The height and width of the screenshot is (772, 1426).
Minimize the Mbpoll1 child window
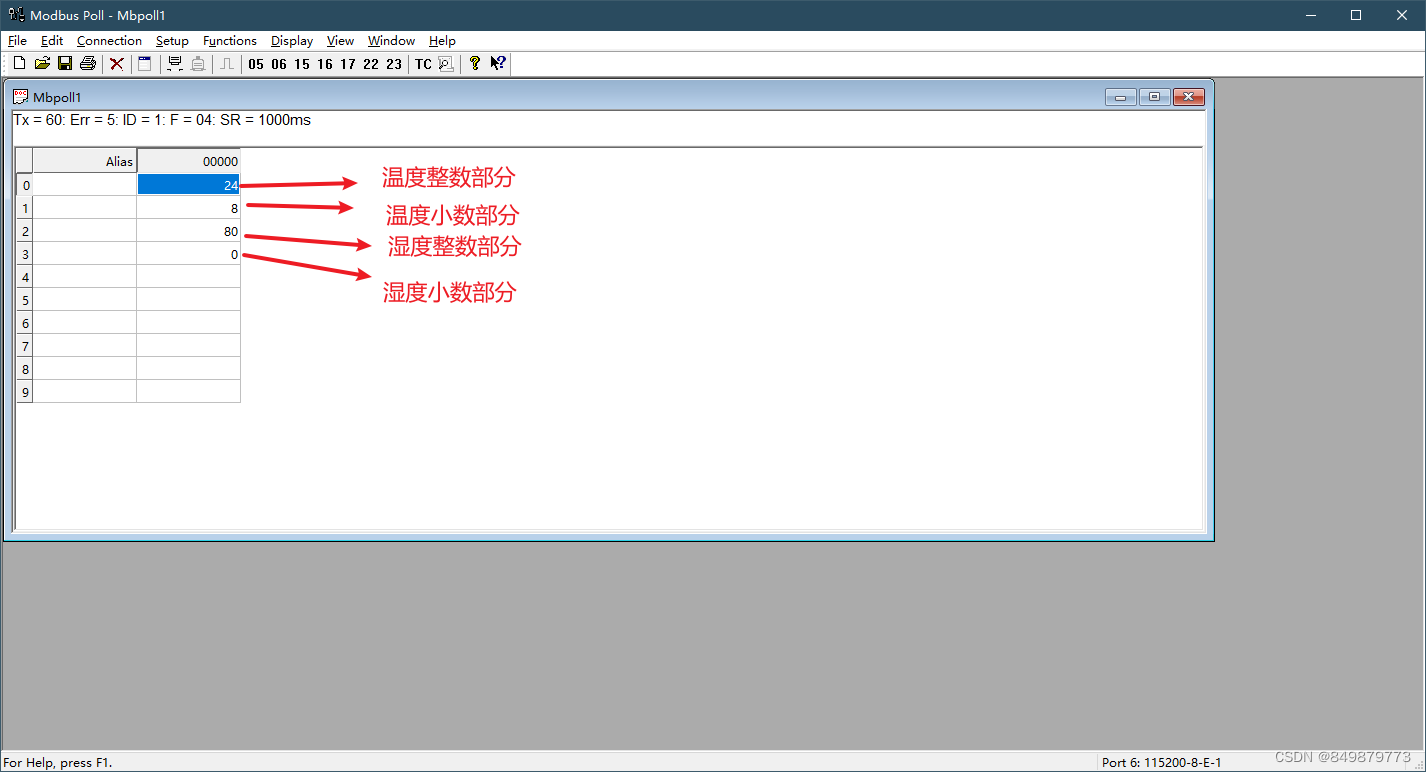[1120, 97]
